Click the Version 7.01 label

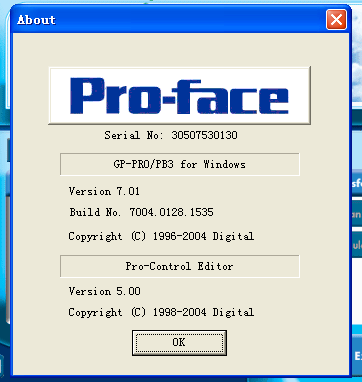[104, 191]
